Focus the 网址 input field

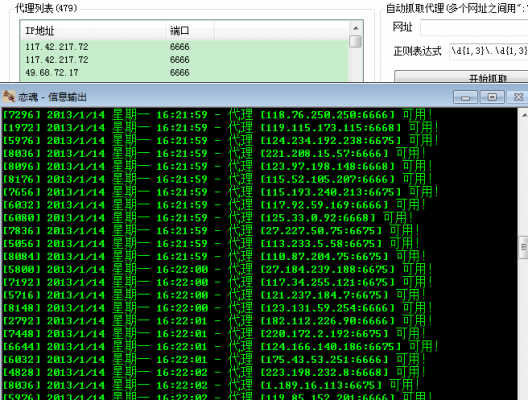tap(474, 28)
